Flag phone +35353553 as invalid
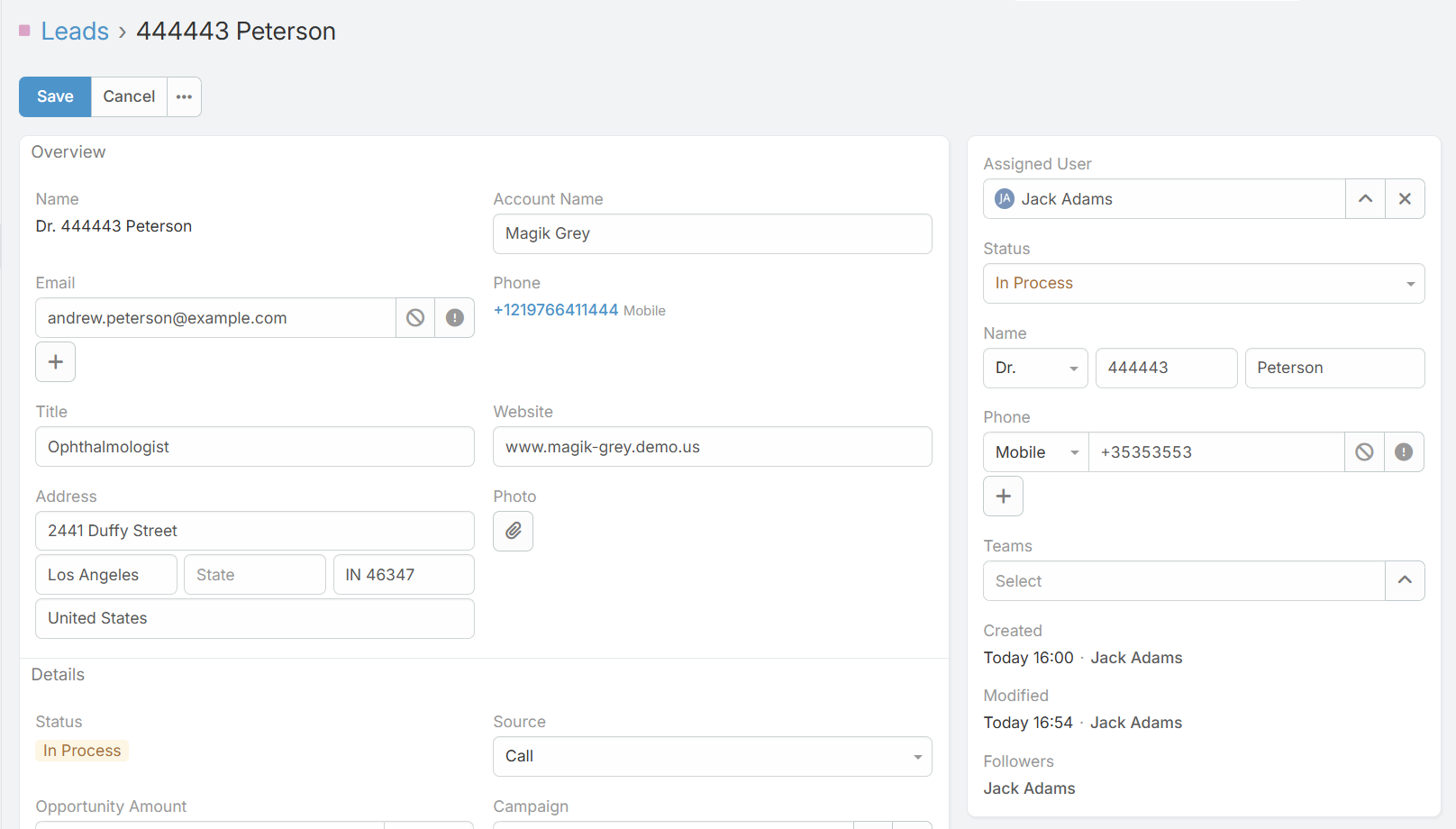This screenshot has height=829, width=1456. point(1404,452)
